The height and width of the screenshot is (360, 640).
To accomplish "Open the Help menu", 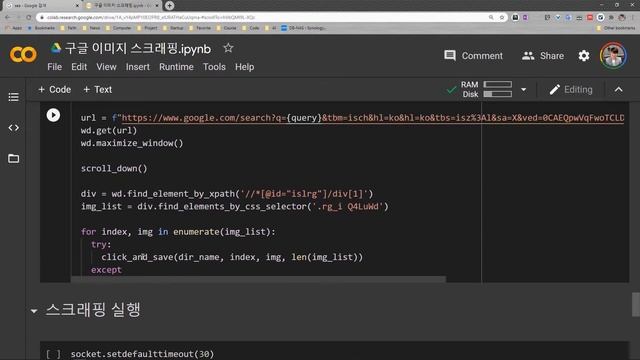I will [x=244, y=67].
